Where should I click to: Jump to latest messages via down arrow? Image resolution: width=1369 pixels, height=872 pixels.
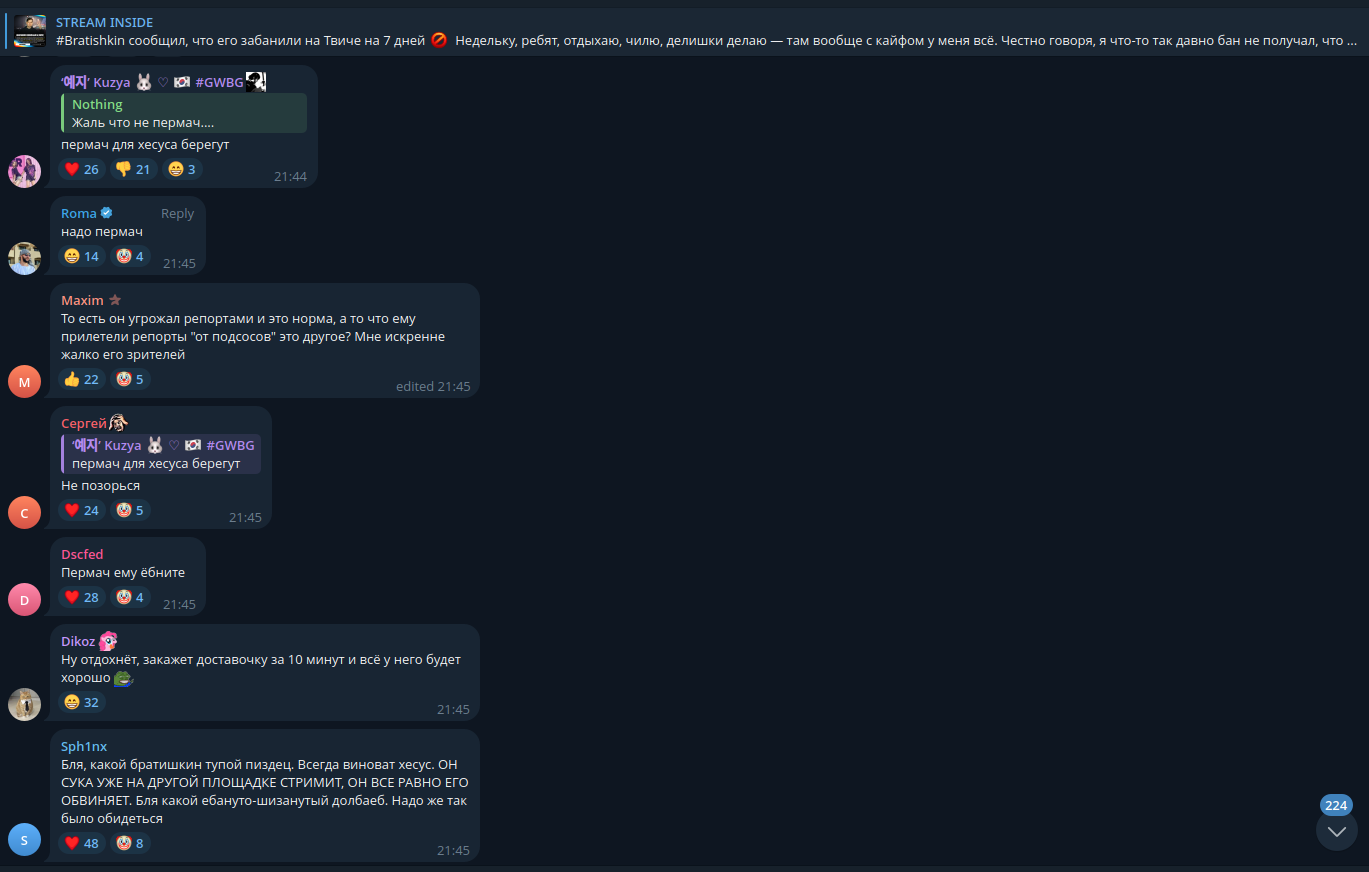[1336, 830]
